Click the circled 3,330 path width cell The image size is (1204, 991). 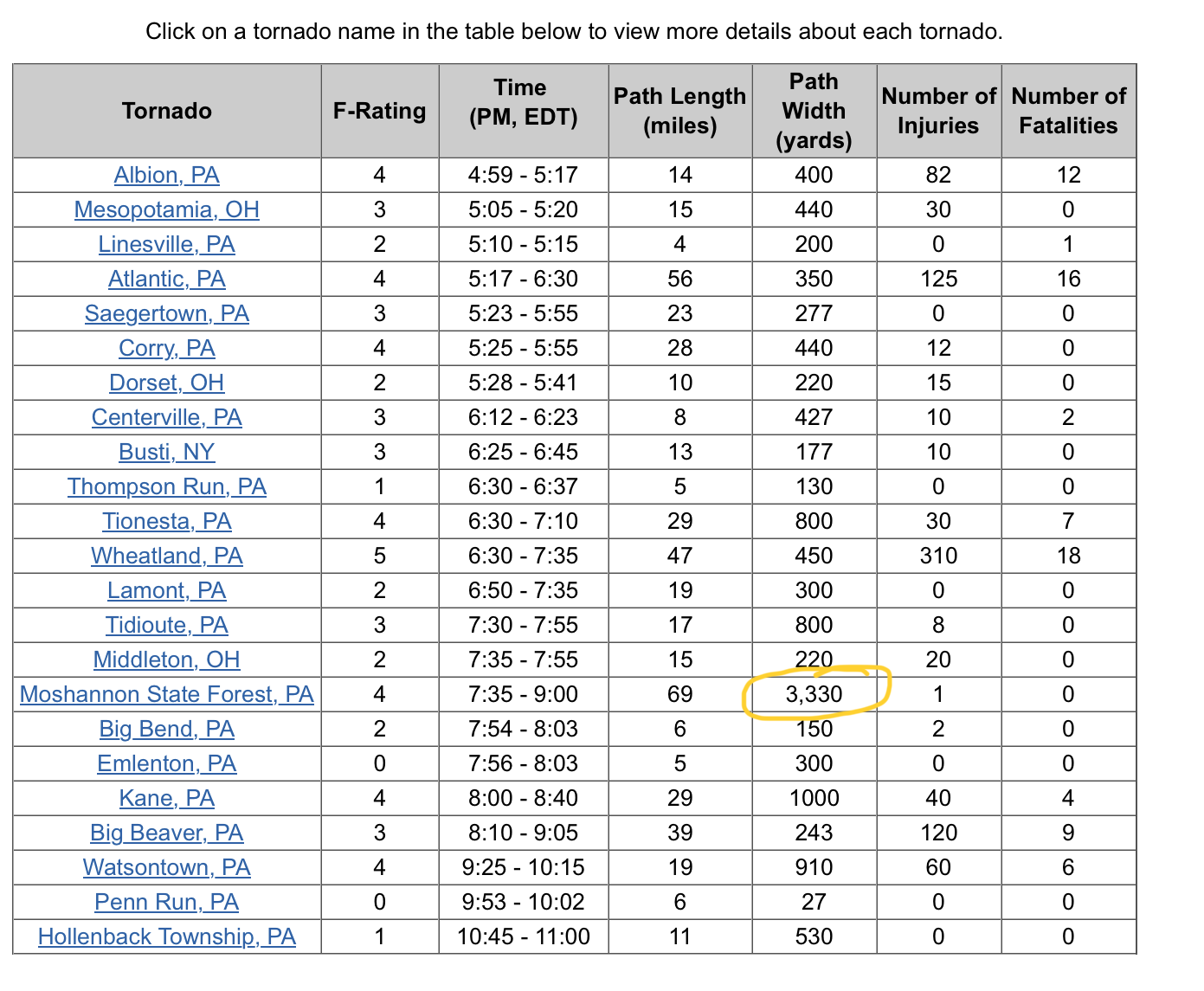[x=814, y=694]
